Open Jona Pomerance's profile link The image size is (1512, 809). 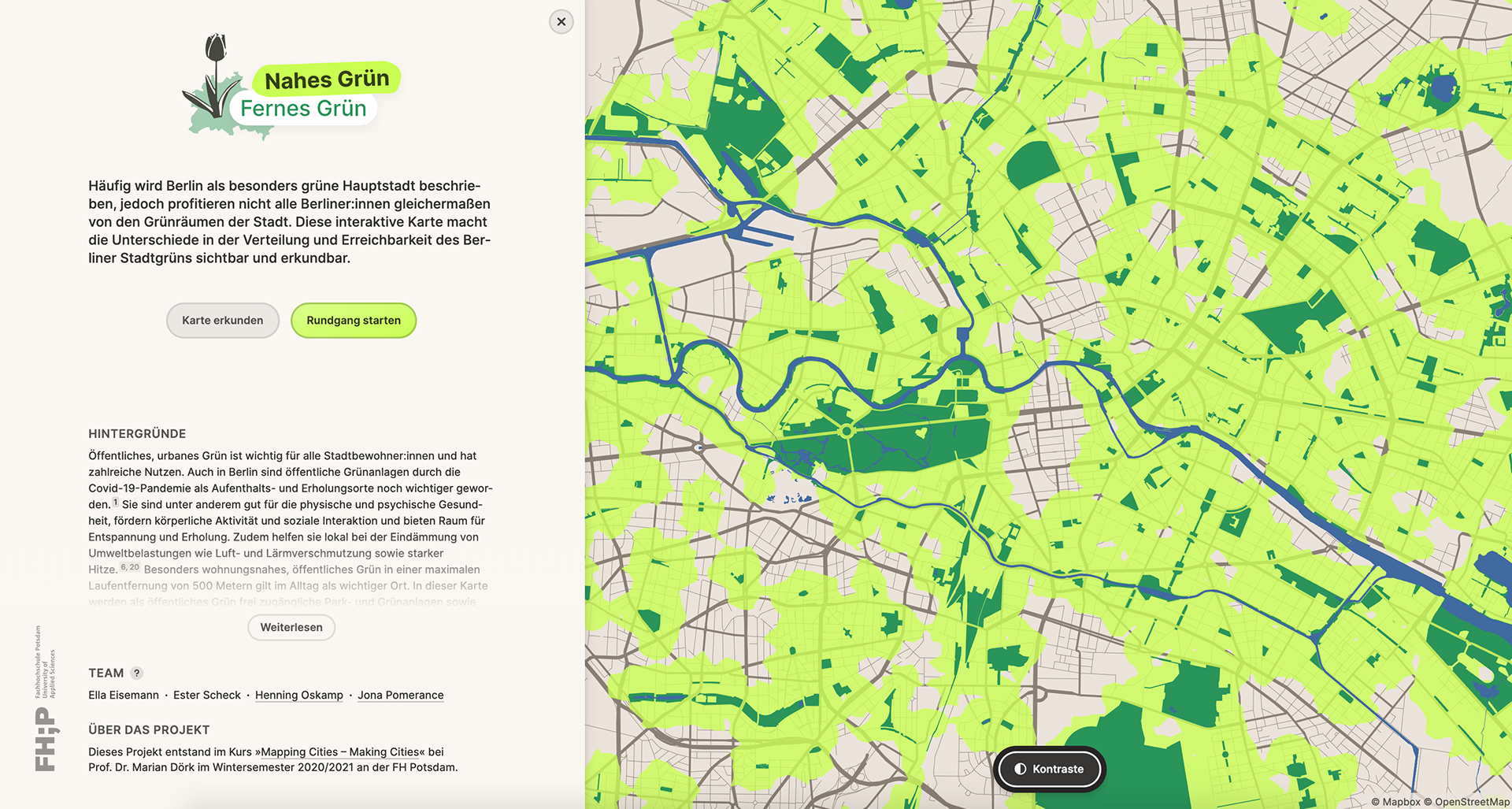[x=401, y=695]
